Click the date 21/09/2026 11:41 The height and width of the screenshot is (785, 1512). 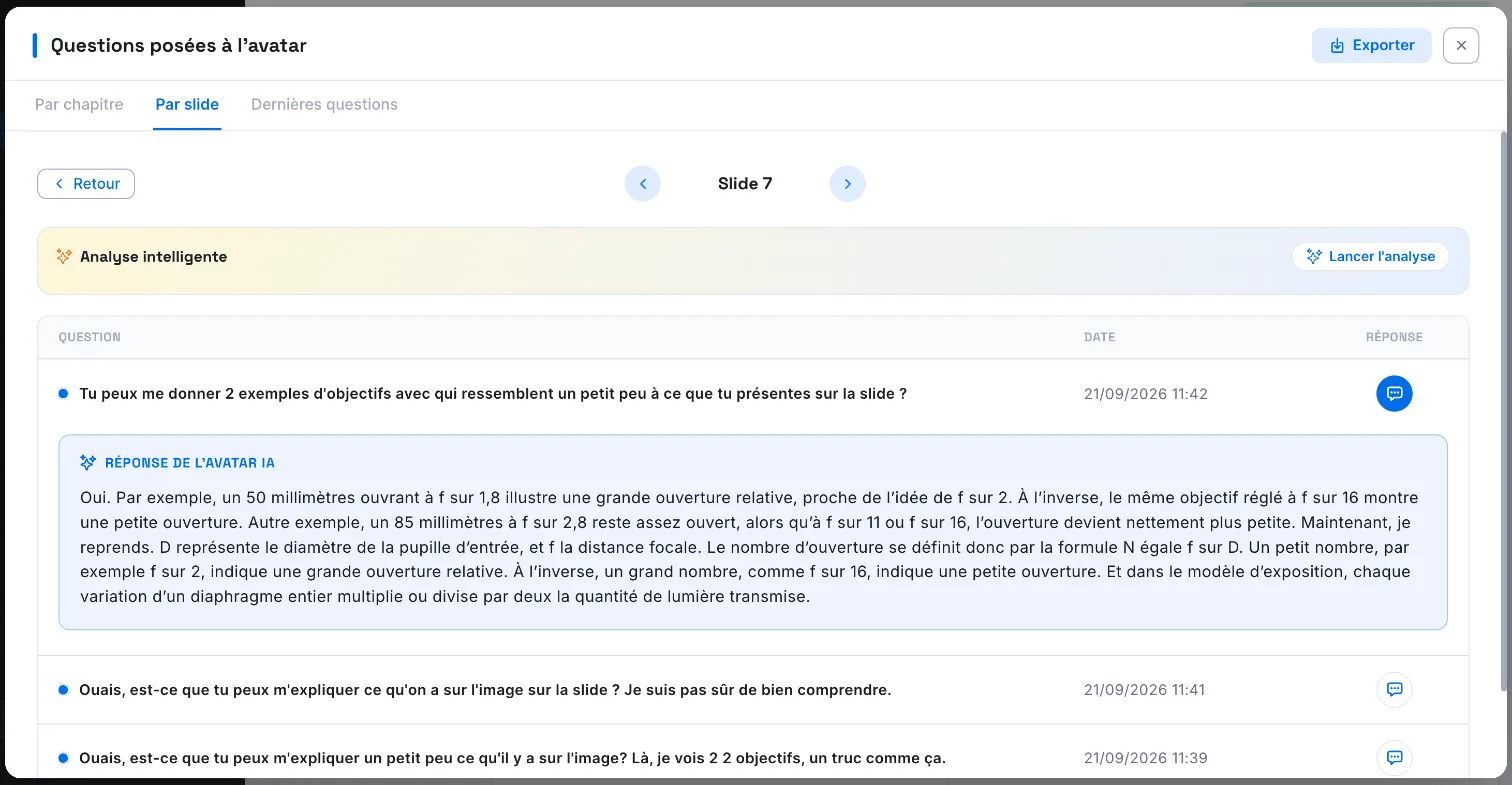(1145, 690)
